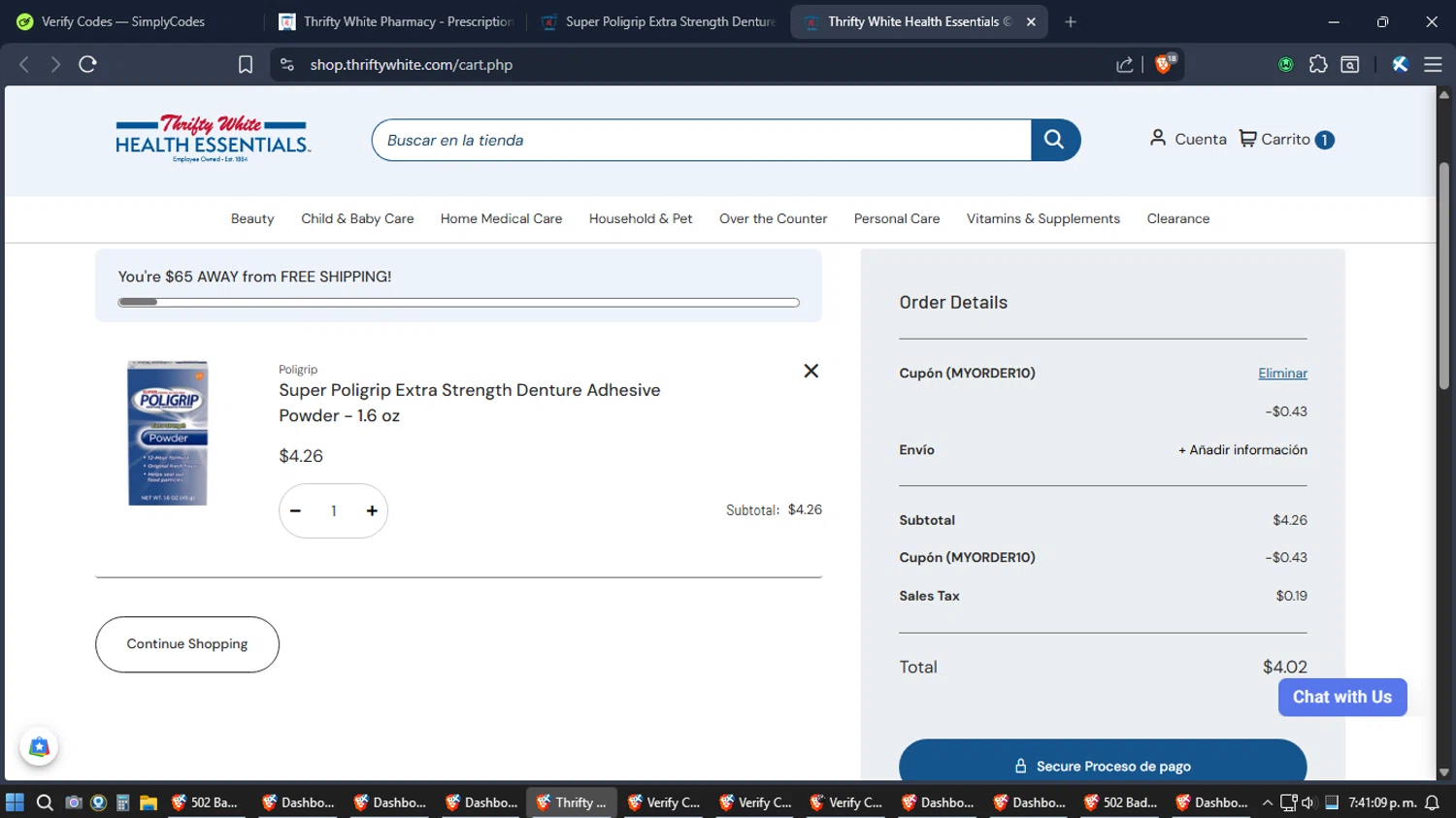Image resolution: width=1456 pixels, height=818 pixels.
Task: Open the notifications bell in system tray
Action: pos(1432,802)
